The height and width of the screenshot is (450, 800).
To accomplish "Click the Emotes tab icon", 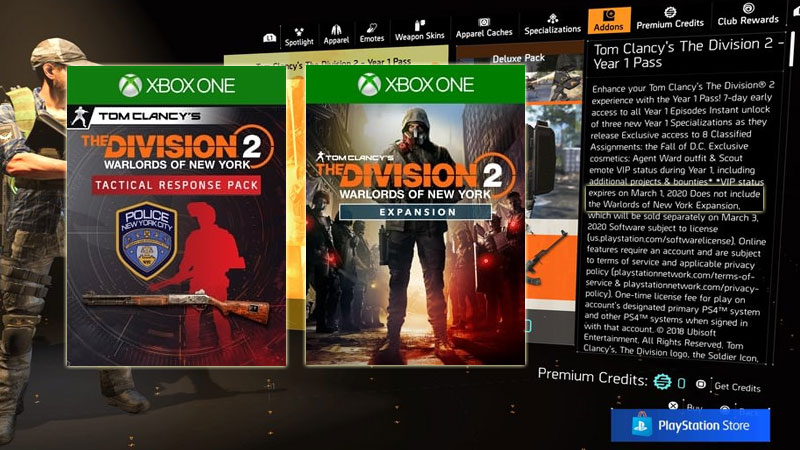I will 371,28.
